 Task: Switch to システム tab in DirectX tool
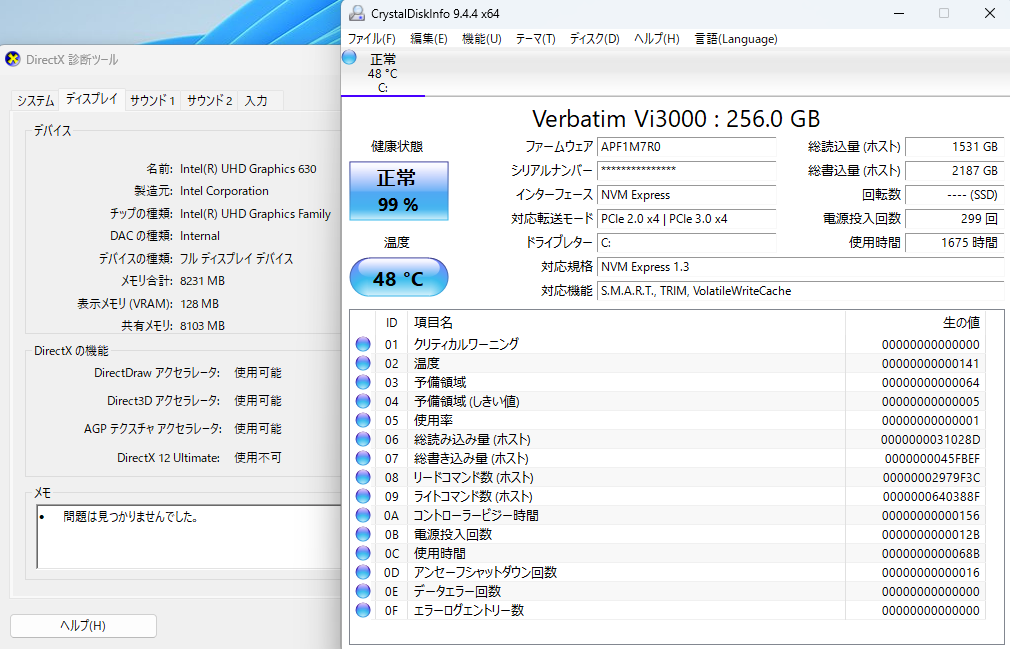coord(35,100)
